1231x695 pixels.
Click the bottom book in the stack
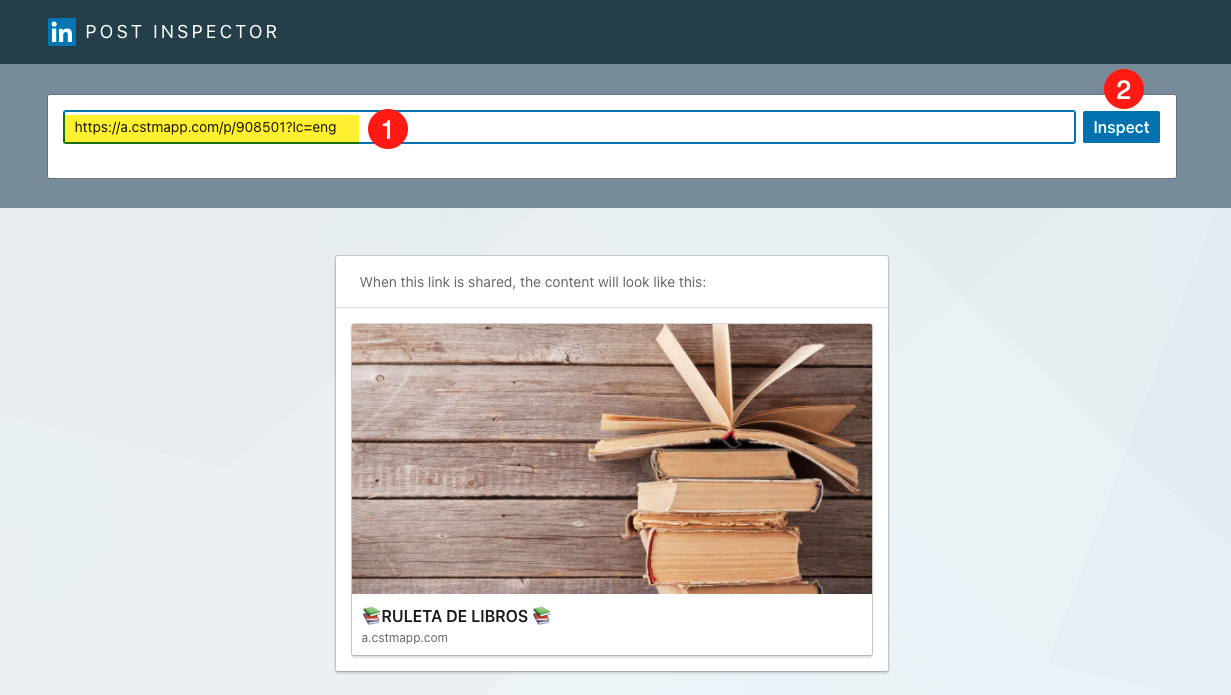pos(730,585)
